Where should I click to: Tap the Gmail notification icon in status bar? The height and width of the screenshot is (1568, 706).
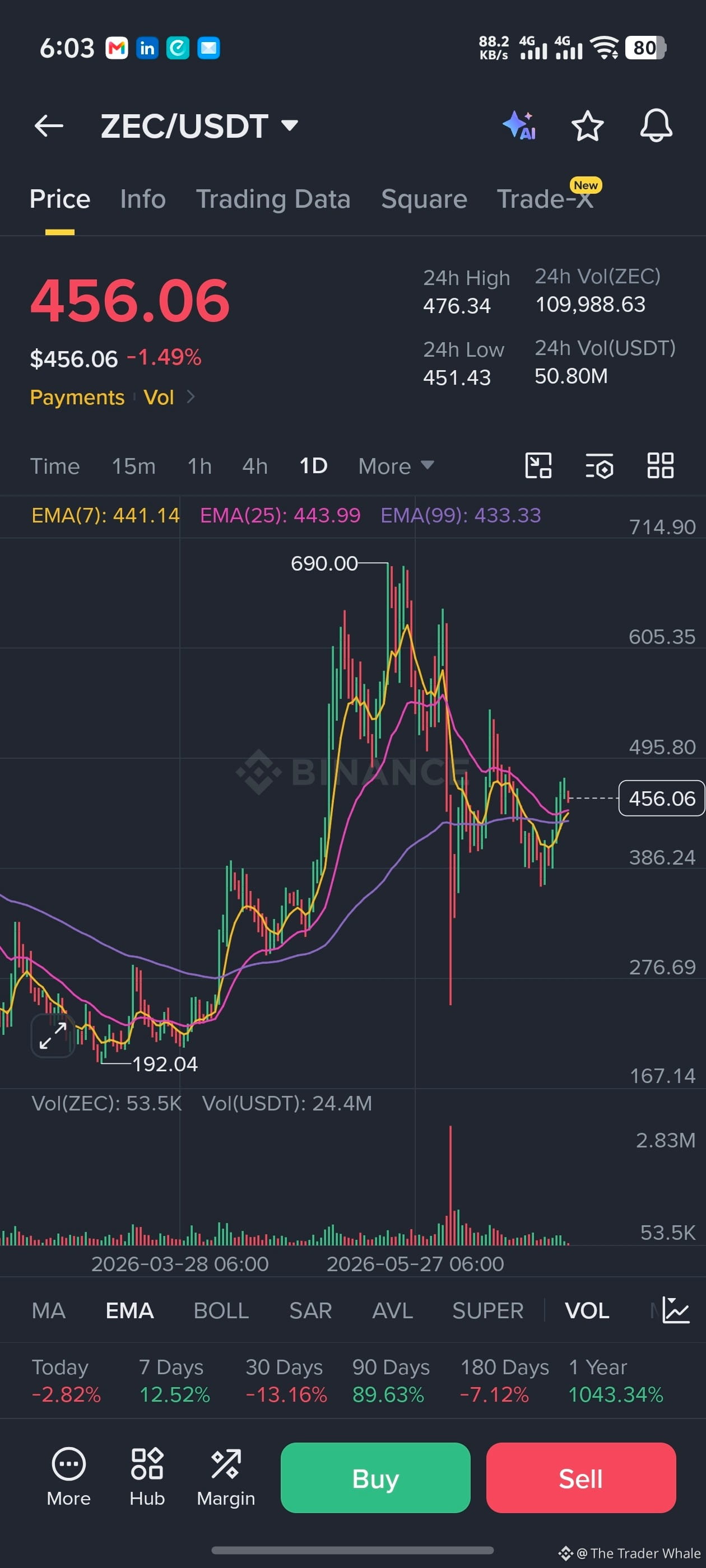point(117,48)
